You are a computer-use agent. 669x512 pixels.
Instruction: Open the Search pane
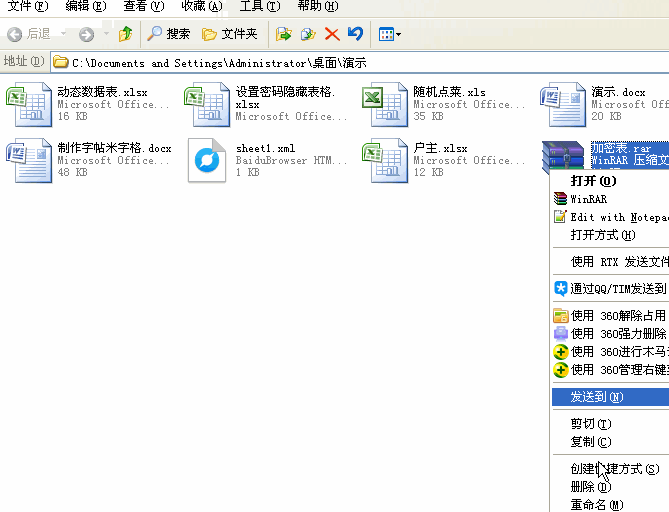coord(169,34)
